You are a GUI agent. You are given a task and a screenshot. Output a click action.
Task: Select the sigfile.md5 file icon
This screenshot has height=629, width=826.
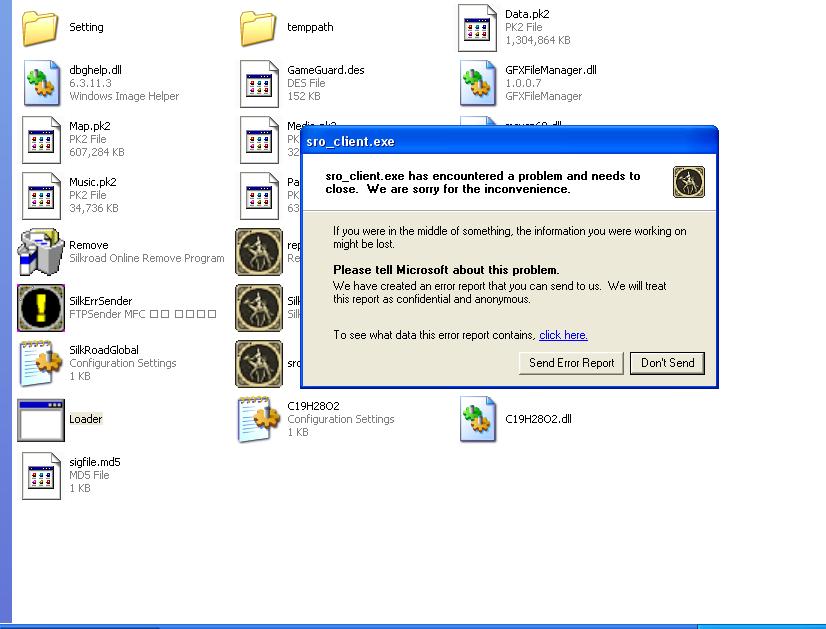[x=41, y=476]
